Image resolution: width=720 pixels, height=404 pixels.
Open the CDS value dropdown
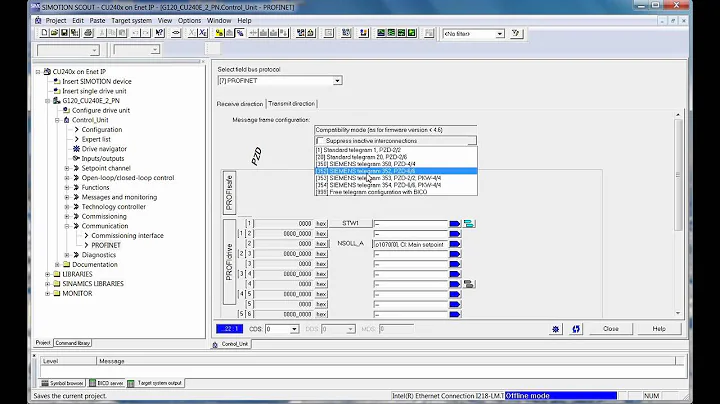(x=294, y=329)
